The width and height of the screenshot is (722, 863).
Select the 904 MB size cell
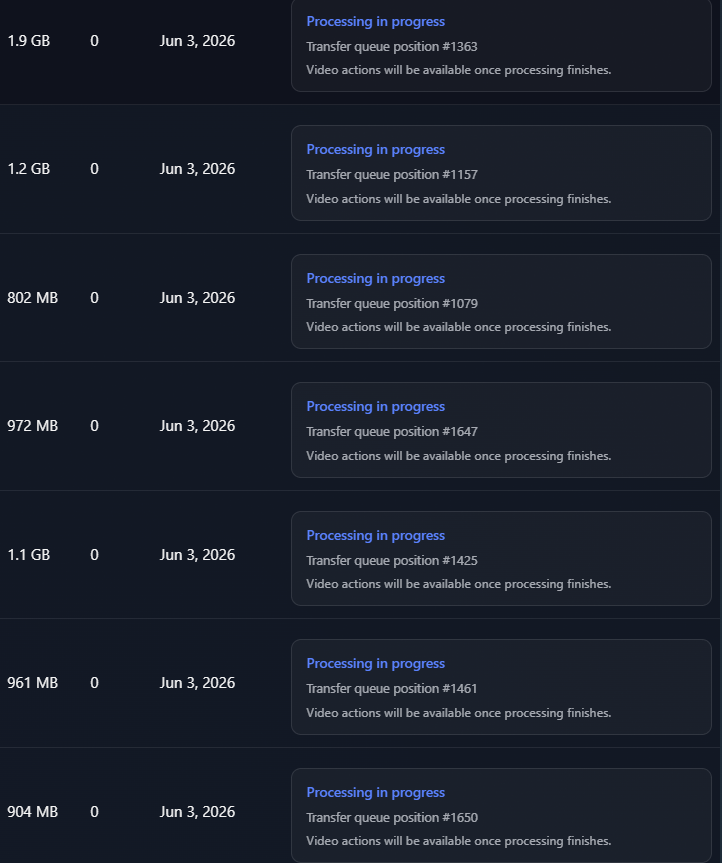[32, 812]
